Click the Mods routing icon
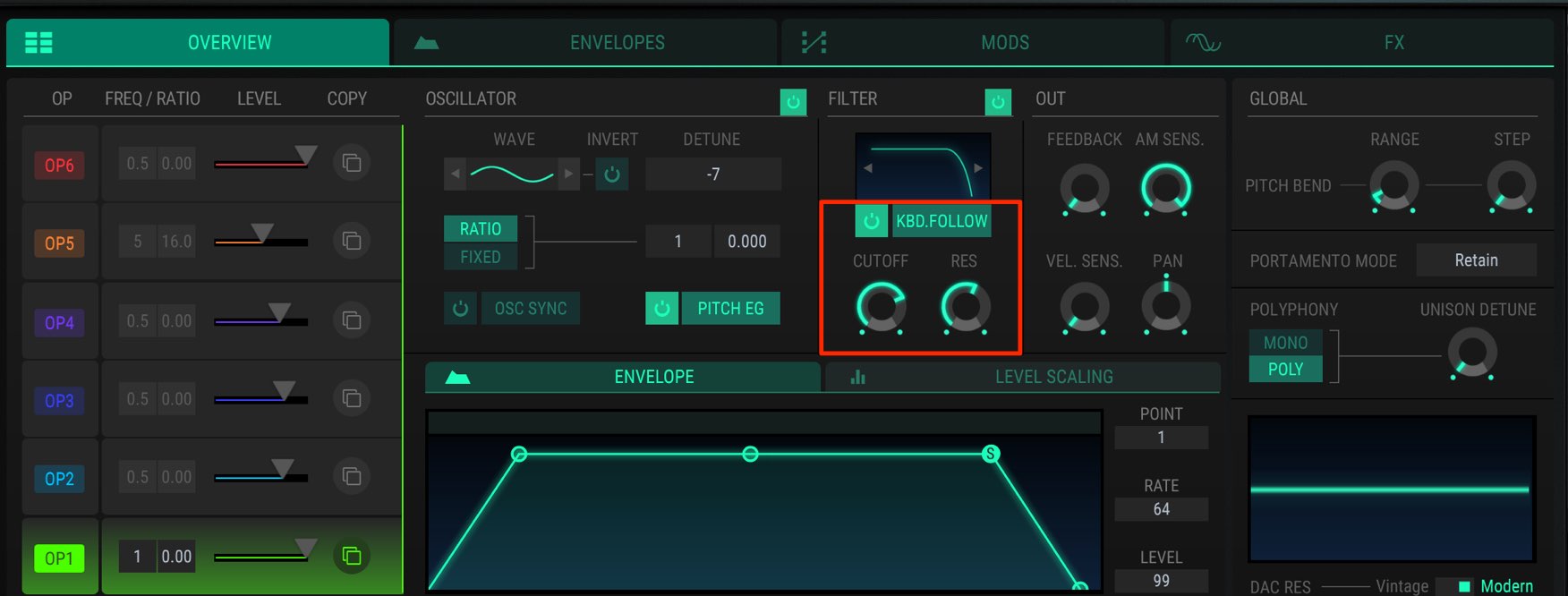The height and width of the screenshot is (596, 1568). (x=814, y=42)
